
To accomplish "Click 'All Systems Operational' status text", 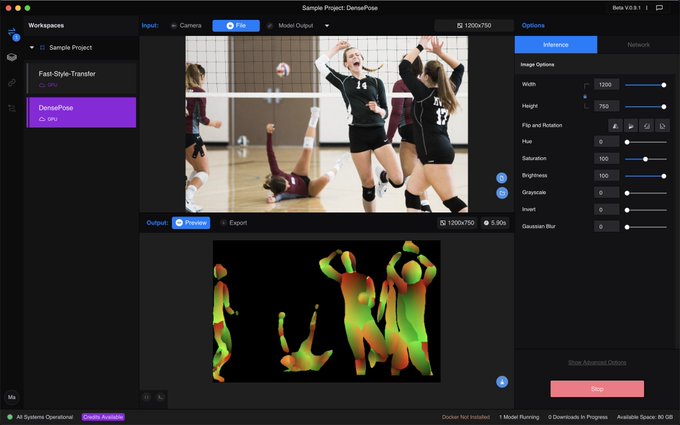I will pos(45,417).
